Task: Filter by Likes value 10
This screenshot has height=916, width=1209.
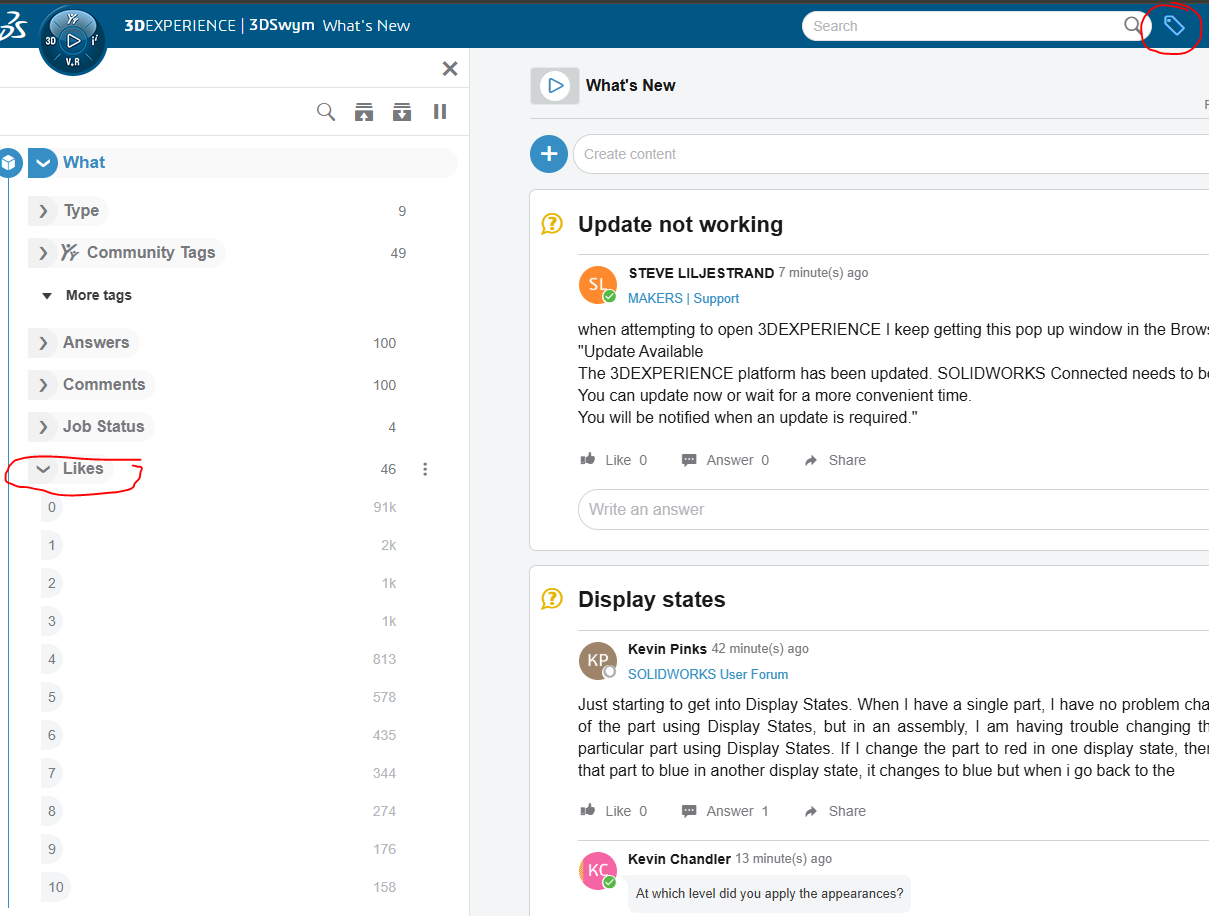Action: 56,887
